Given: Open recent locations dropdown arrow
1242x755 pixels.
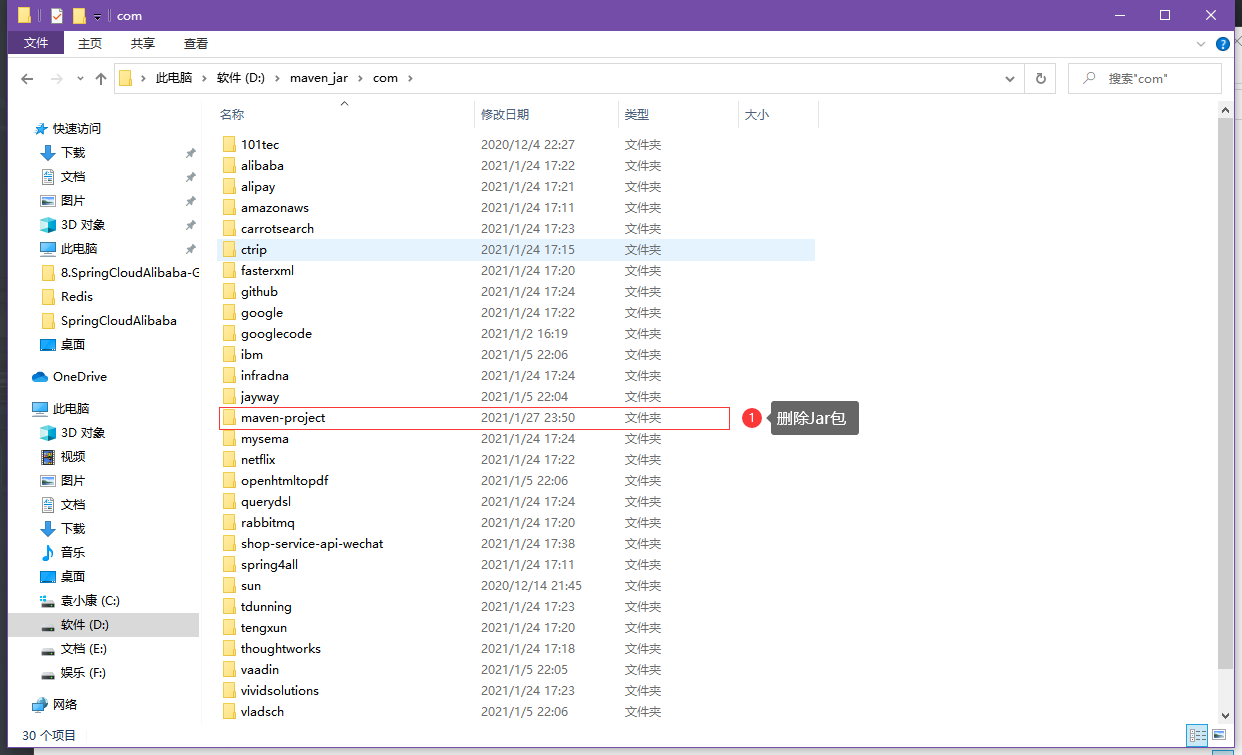Looking at the screenshot, I should tap(81, 79).
